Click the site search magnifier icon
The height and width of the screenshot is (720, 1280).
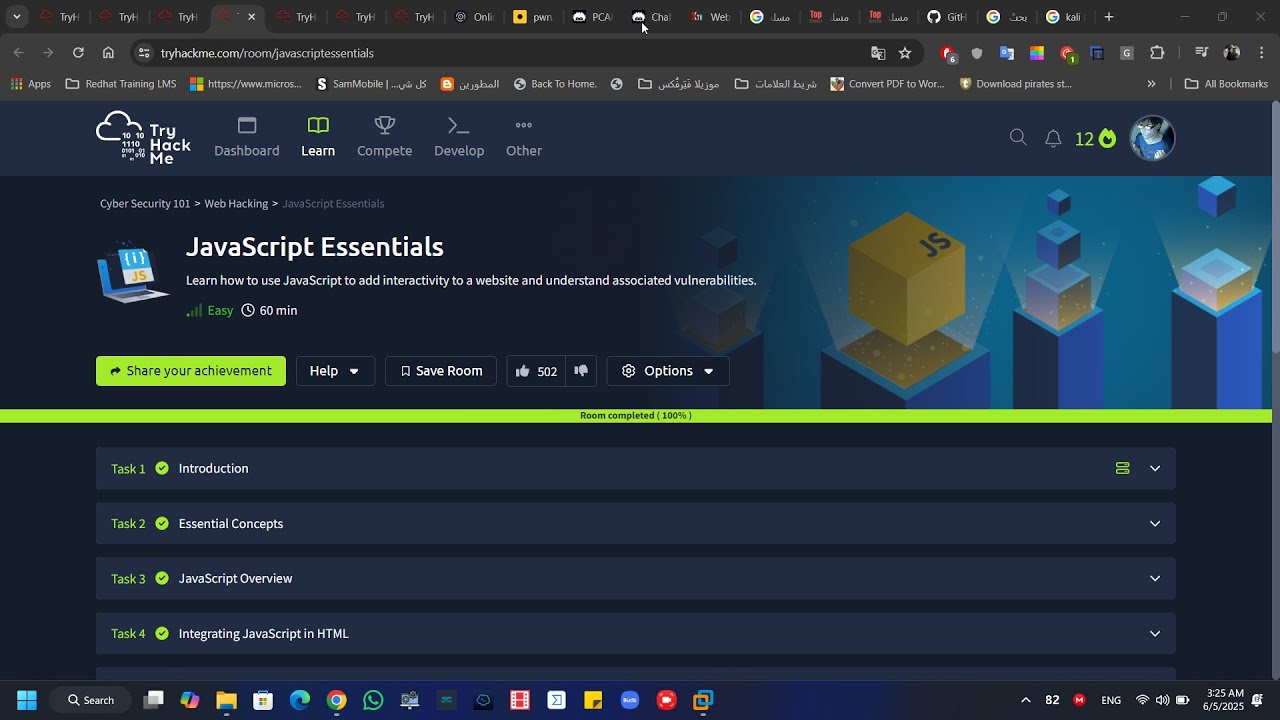pyautogui.click(x=1018, y=138)
